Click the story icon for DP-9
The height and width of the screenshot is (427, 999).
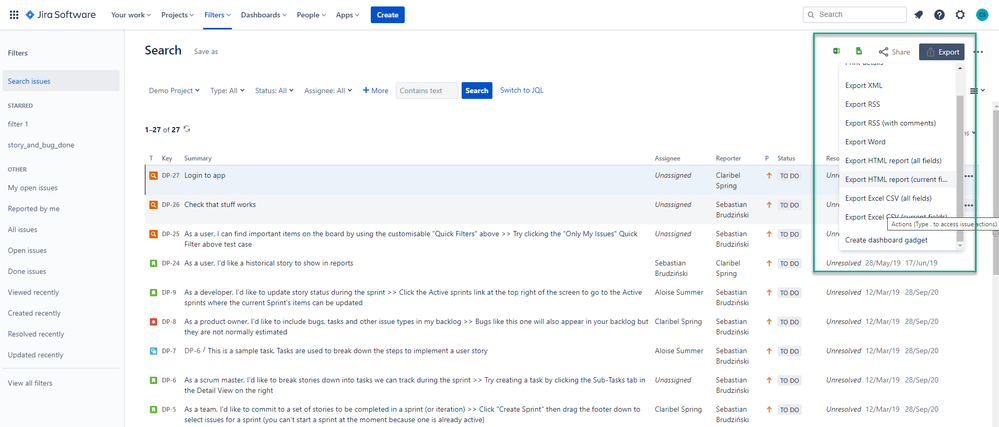point(153,293)
